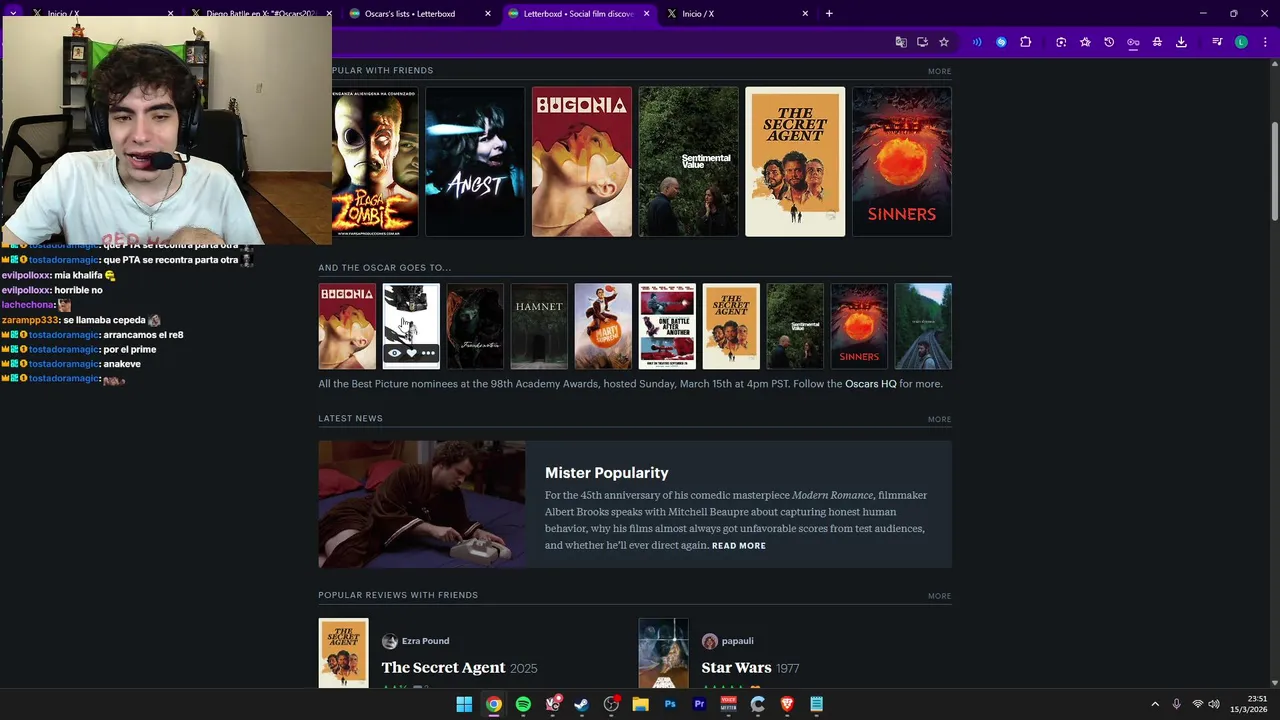
Task: Open papauli's profile name
Action: (737, 641)
